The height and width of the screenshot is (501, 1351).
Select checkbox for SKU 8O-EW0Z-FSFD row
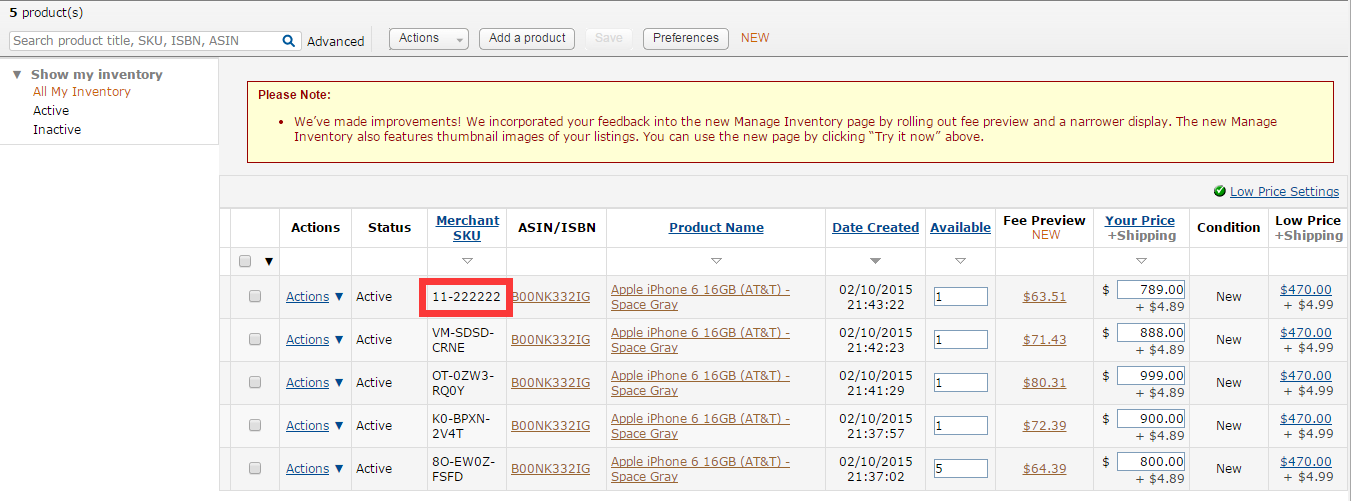pos(255,468)
